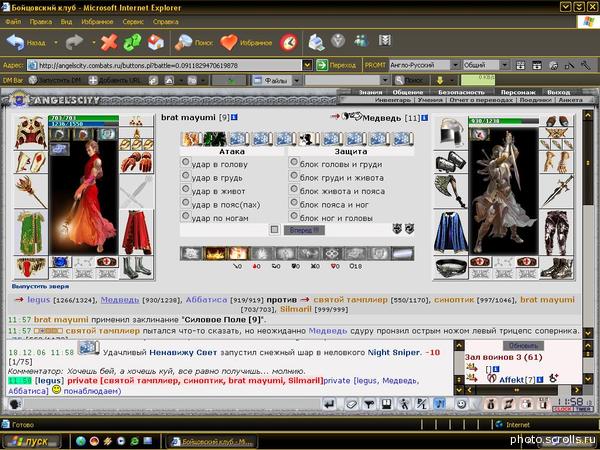600x450 pixels.
Task: Click the Медведь sword slot
Action: pos(557,191)
